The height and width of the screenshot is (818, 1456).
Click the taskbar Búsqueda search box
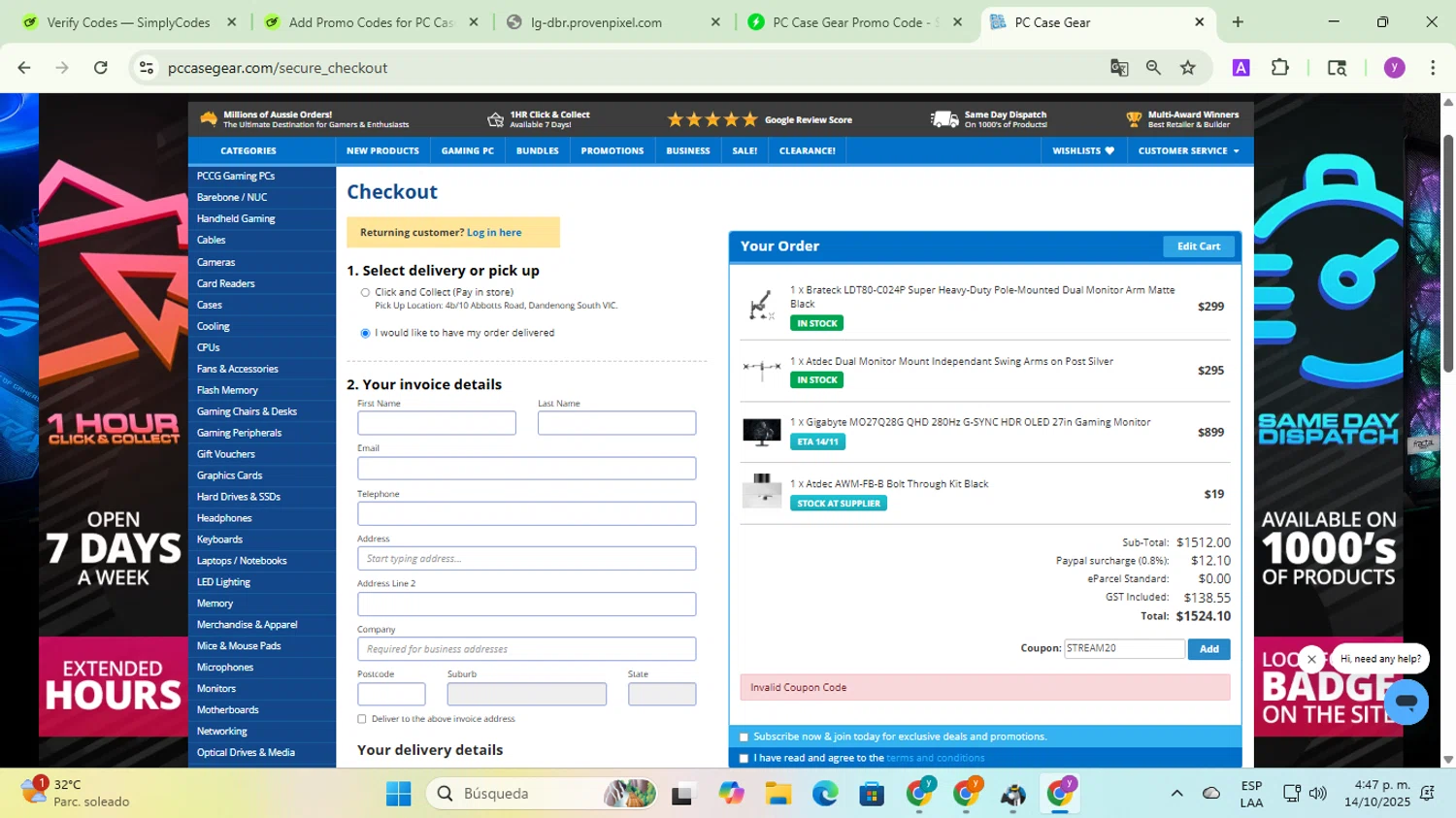tap(542, 794)
